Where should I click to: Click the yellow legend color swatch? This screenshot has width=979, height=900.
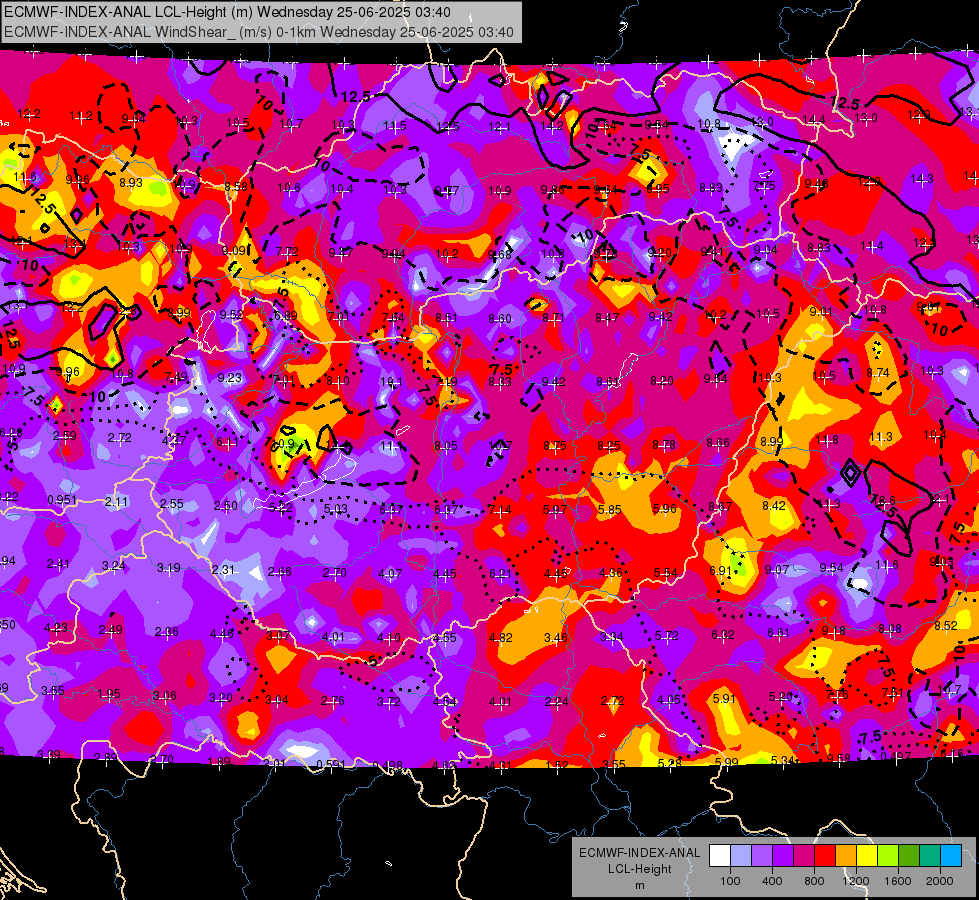867,855
